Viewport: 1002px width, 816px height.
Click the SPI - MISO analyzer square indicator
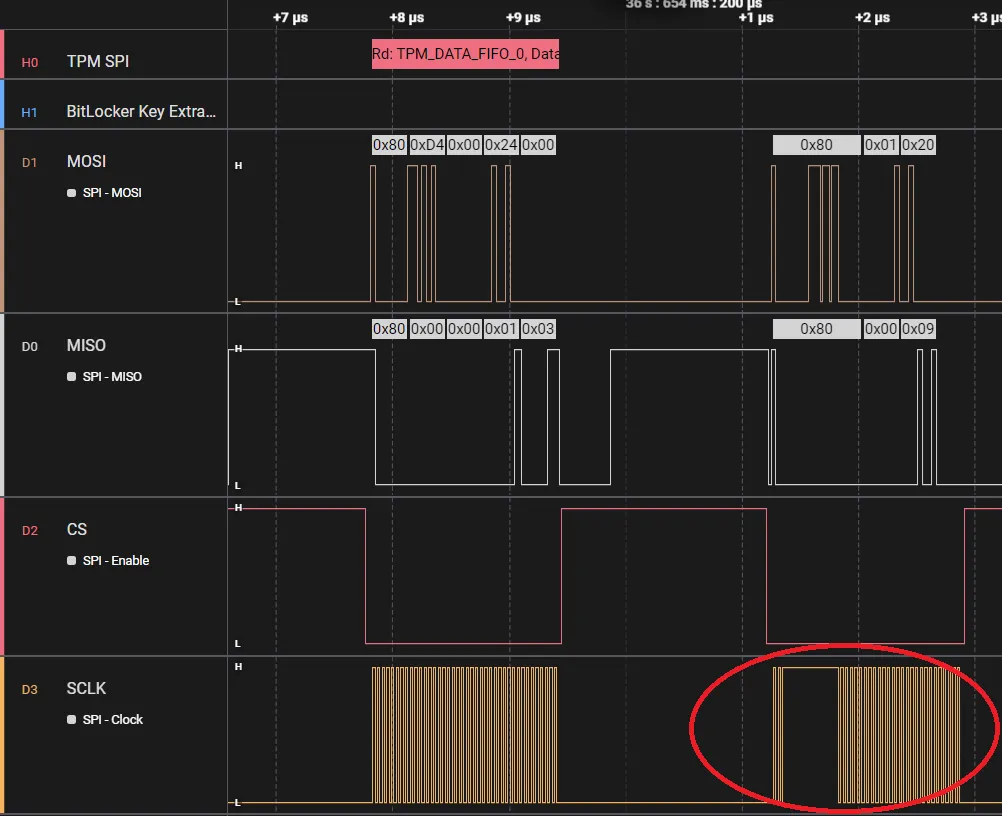tap(72, 377)
